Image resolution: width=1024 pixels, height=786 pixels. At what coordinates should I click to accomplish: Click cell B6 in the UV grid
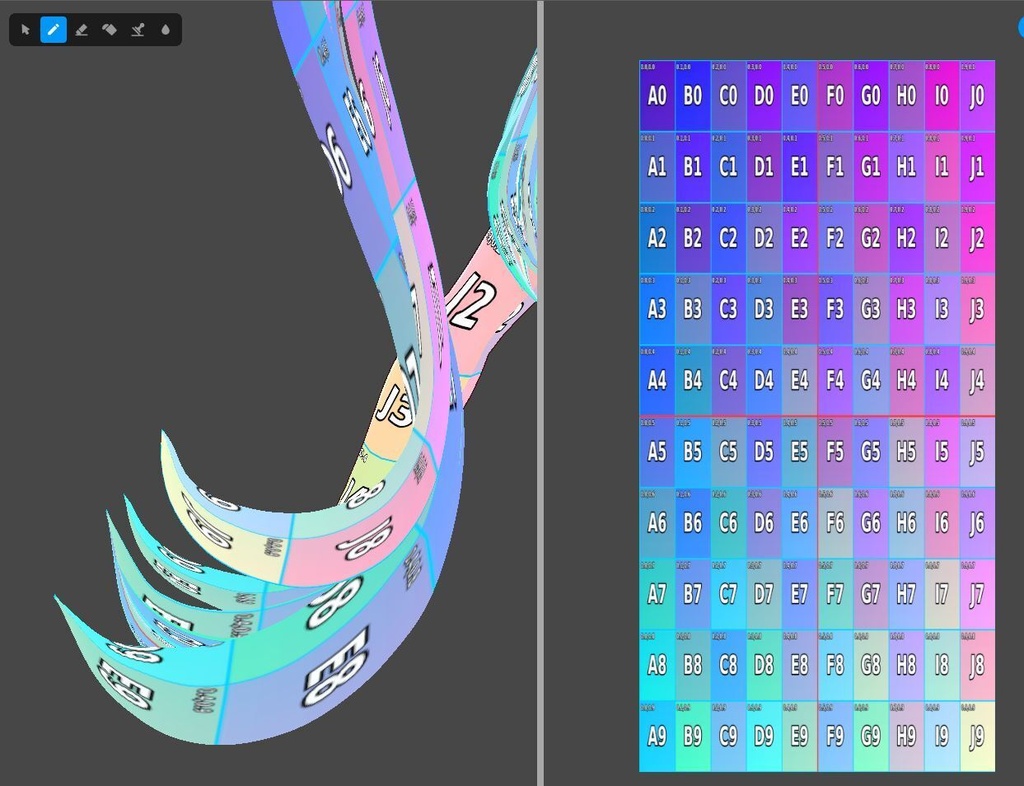(692, 523)
